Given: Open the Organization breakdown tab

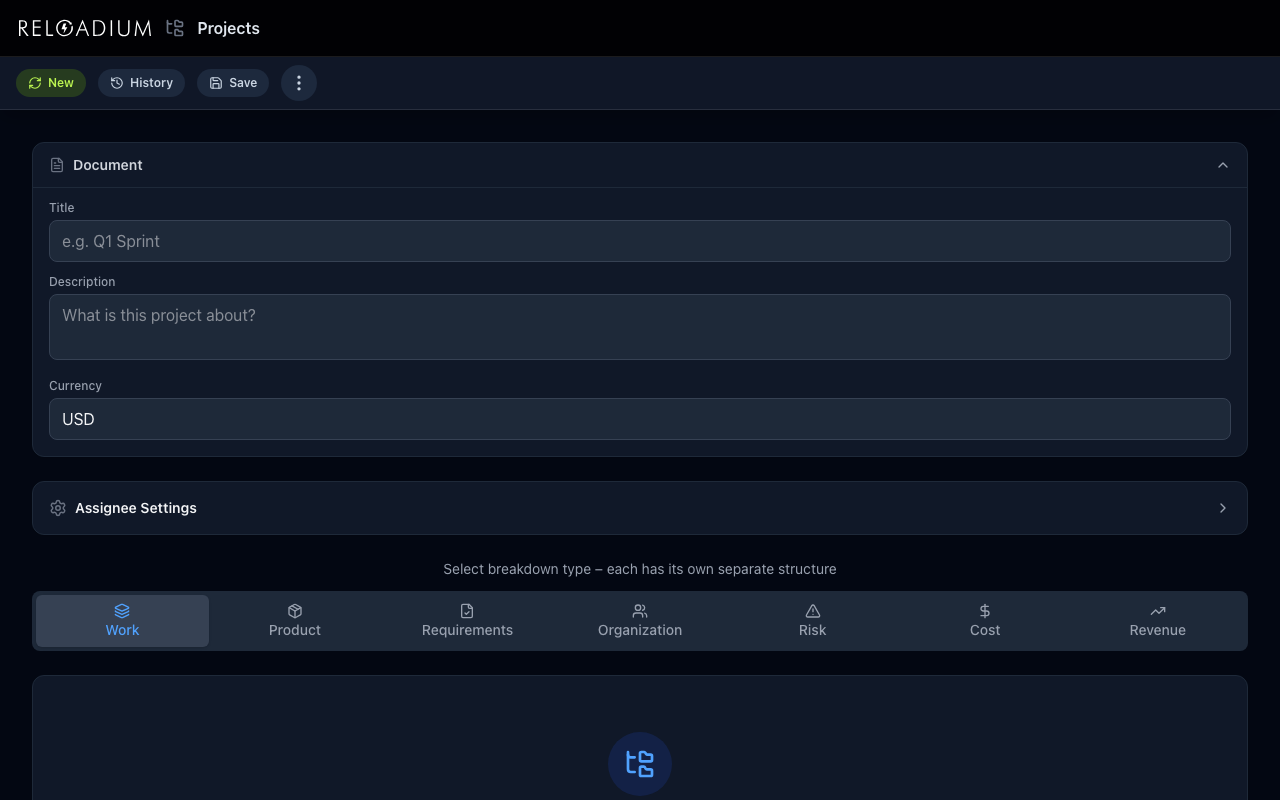Looking at the screenshot, I should click(x=640, y=621).
